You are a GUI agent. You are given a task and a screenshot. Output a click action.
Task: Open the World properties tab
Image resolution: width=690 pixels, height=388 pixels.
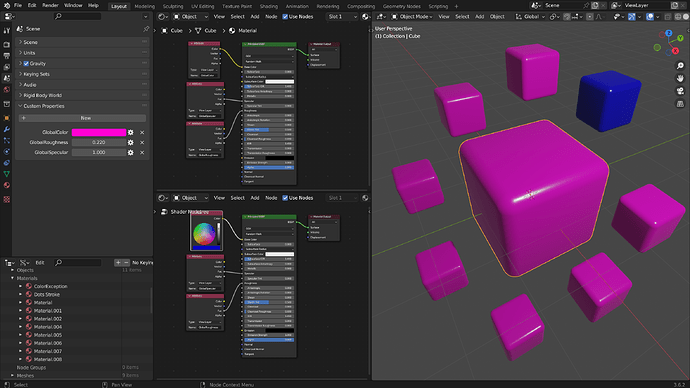coord(7,89)
